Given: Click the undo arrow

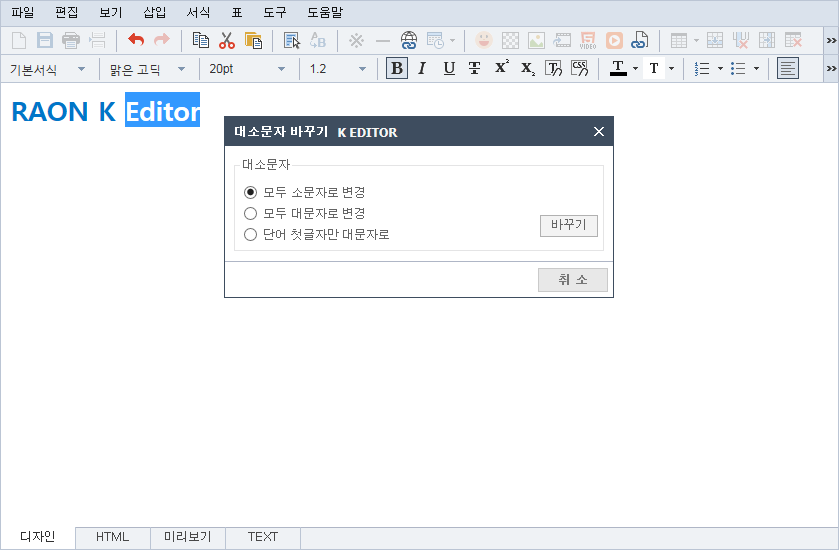Looking at the screenshot, I should [136, 40].
